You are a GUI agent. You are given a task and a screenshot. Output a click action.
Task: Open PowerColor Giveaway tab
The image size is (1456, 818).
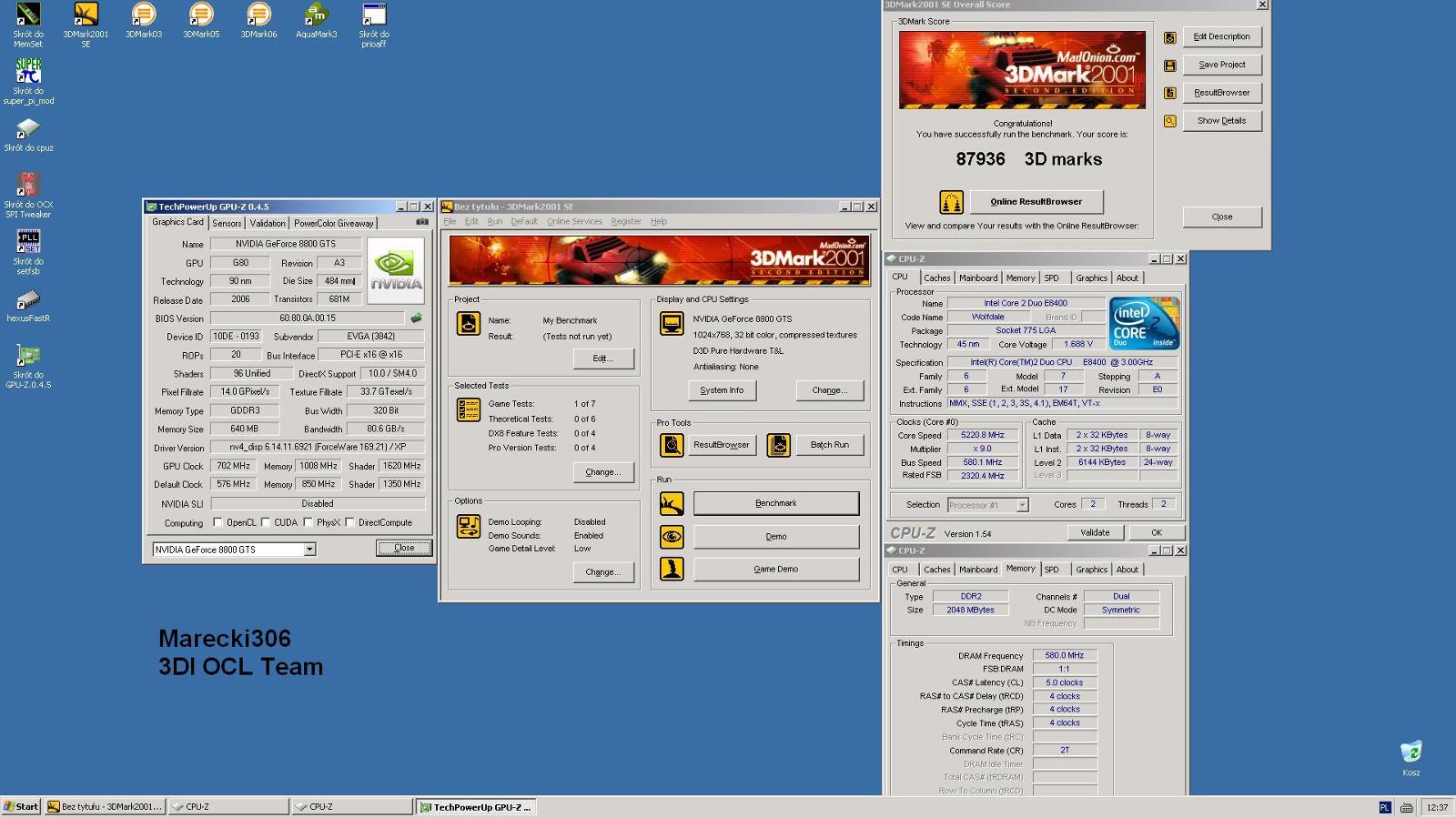tap(333, 223)
